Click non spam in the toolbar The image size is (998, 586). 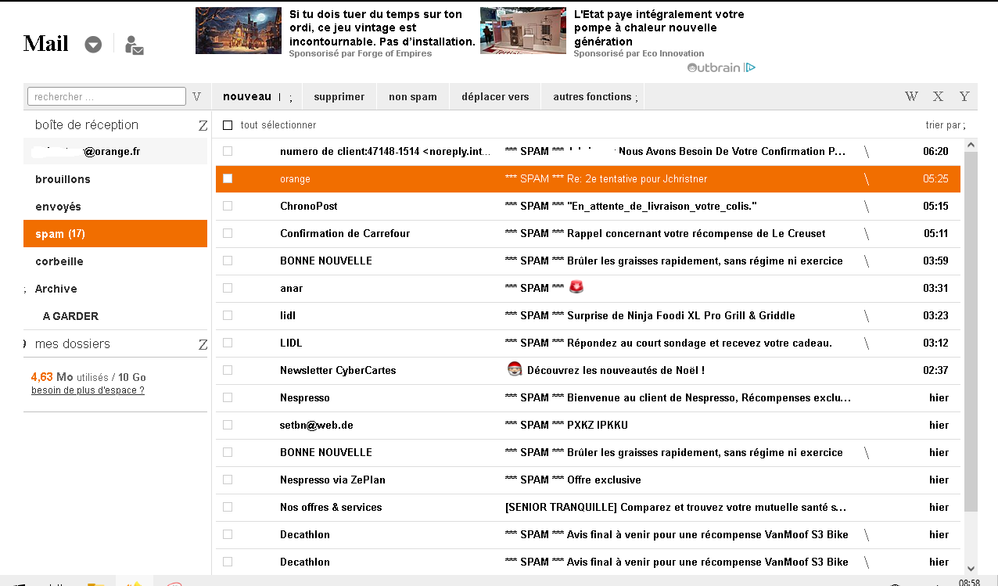click(413, 97)
